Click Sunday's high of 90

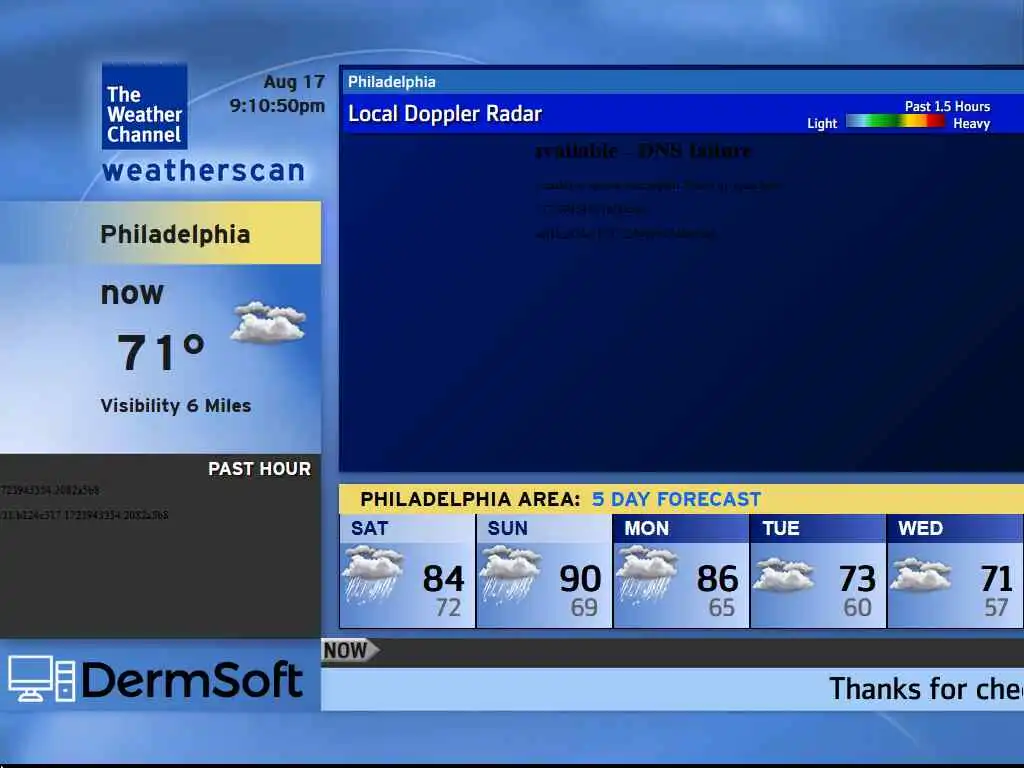[580, 579]
